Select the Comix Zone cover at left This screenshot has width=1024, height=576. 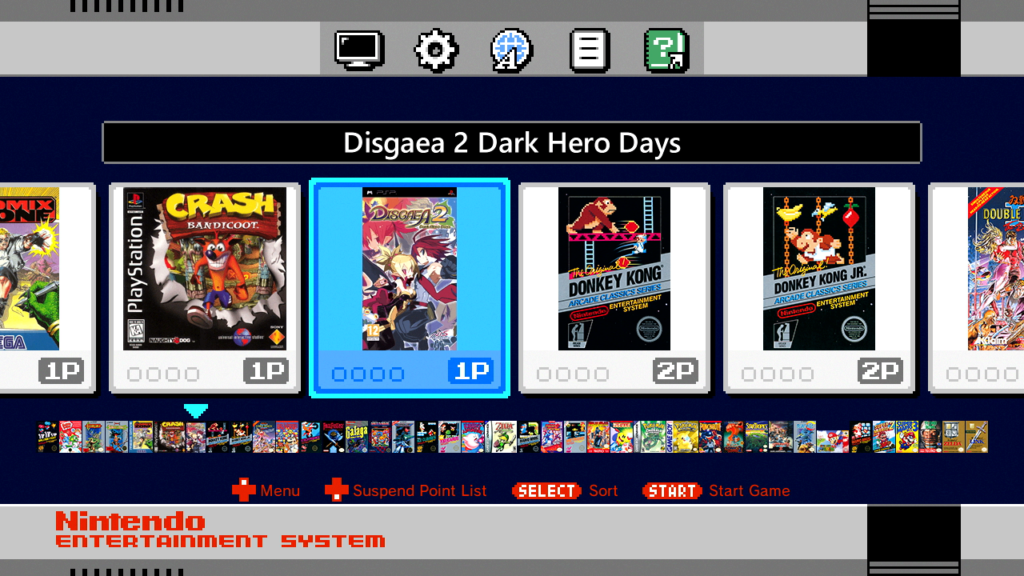[x=29, y=268]
